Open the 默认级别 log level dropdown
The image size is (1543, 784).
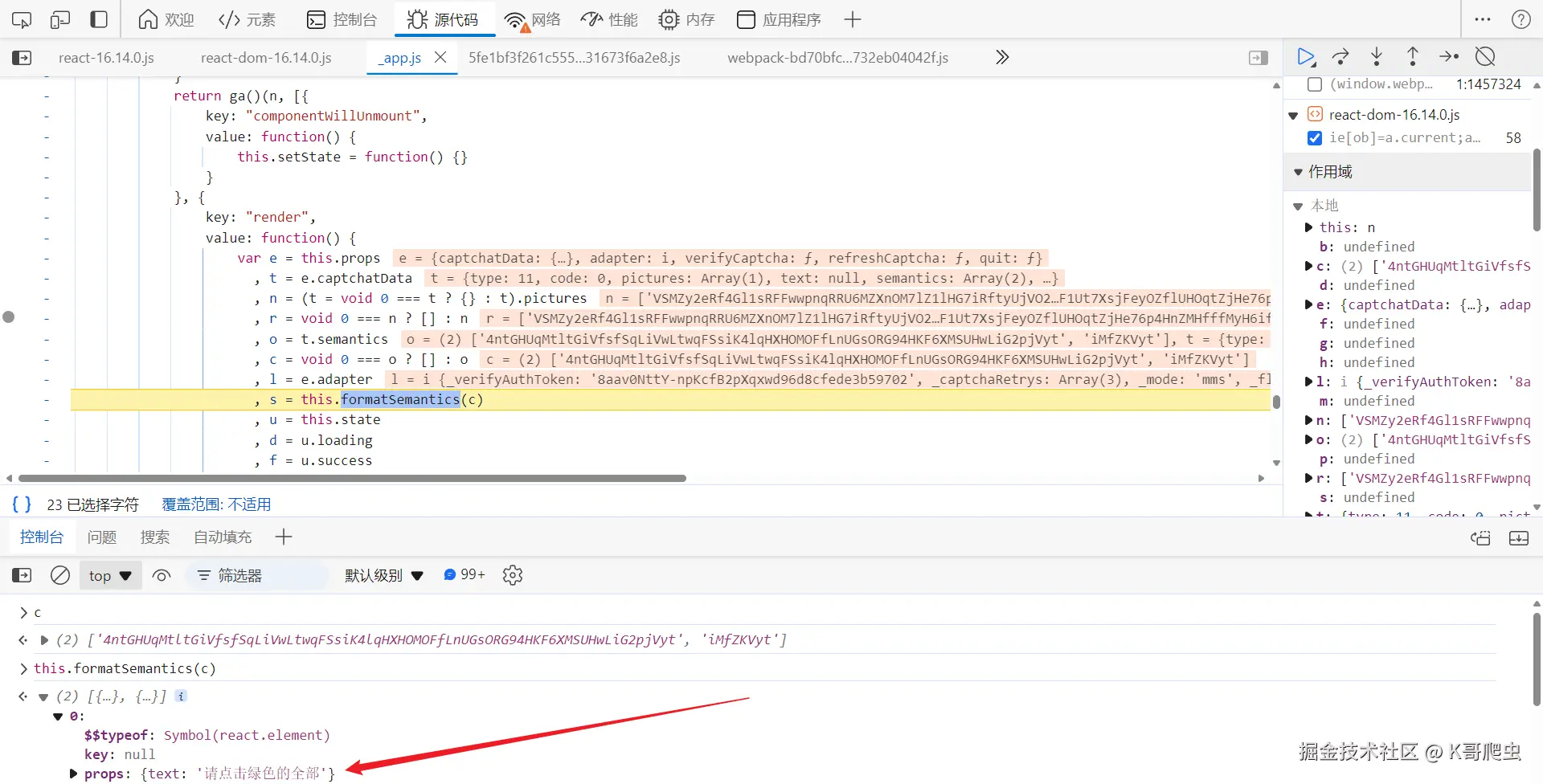click(x=384, y=575)
